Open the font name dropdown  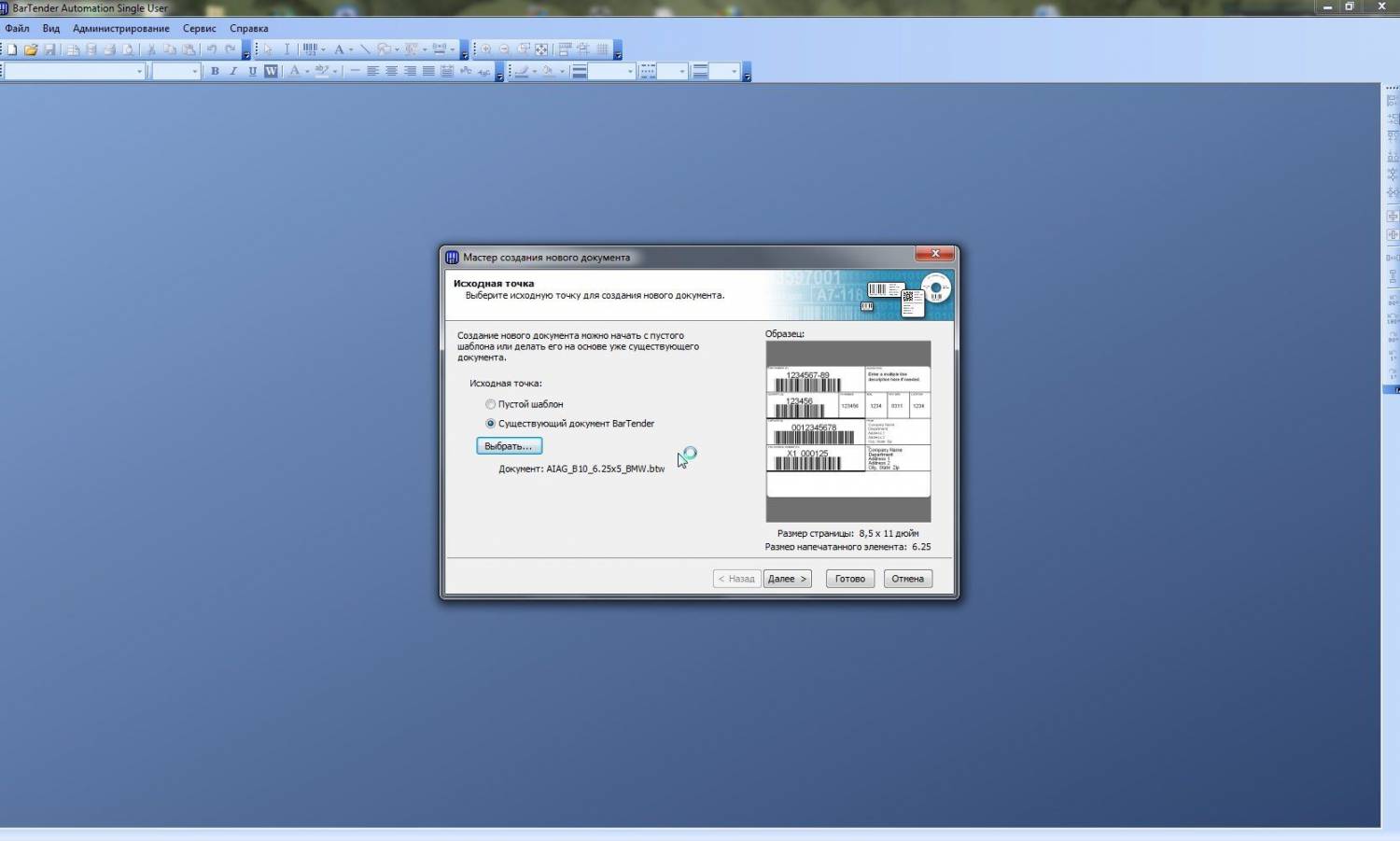click(x=139, y=72)
